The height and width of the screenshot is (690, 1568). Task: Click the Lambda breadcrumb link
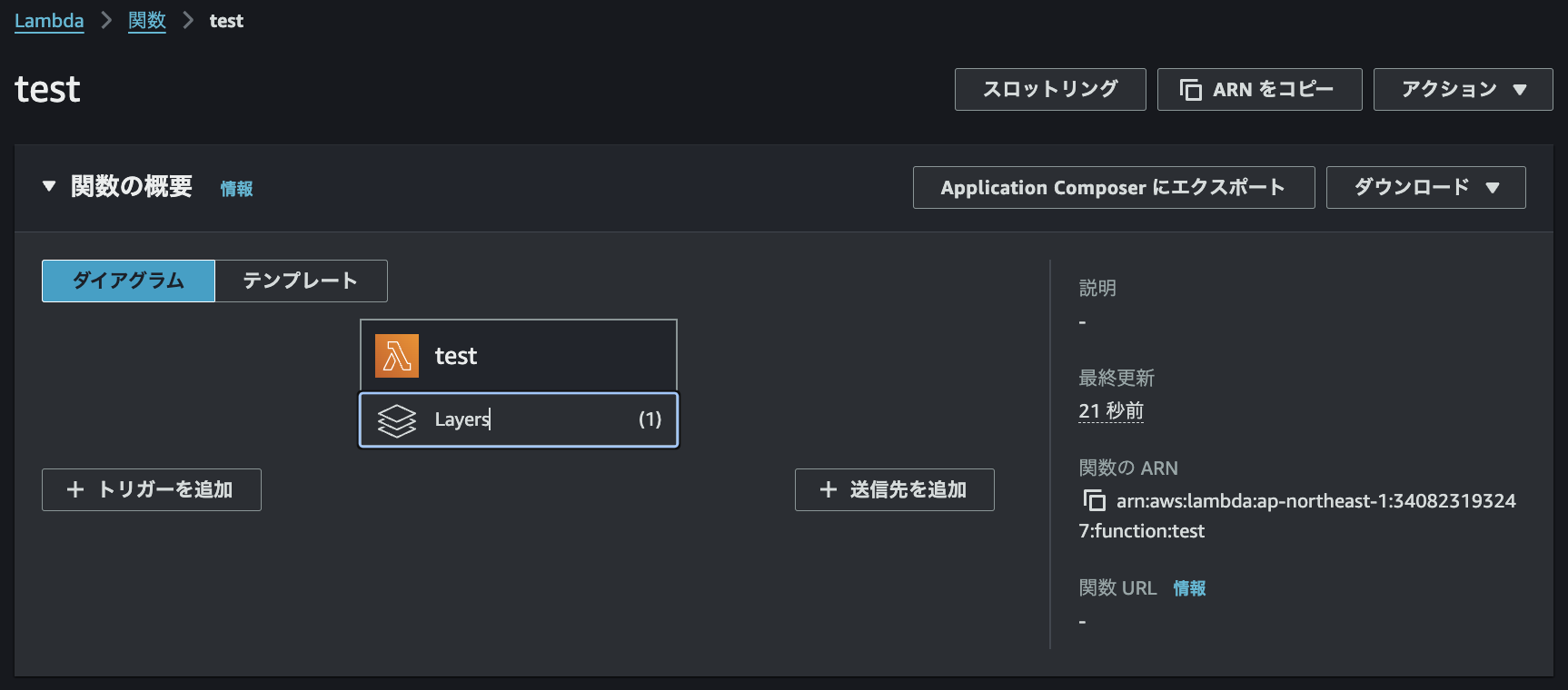[49, 21]
